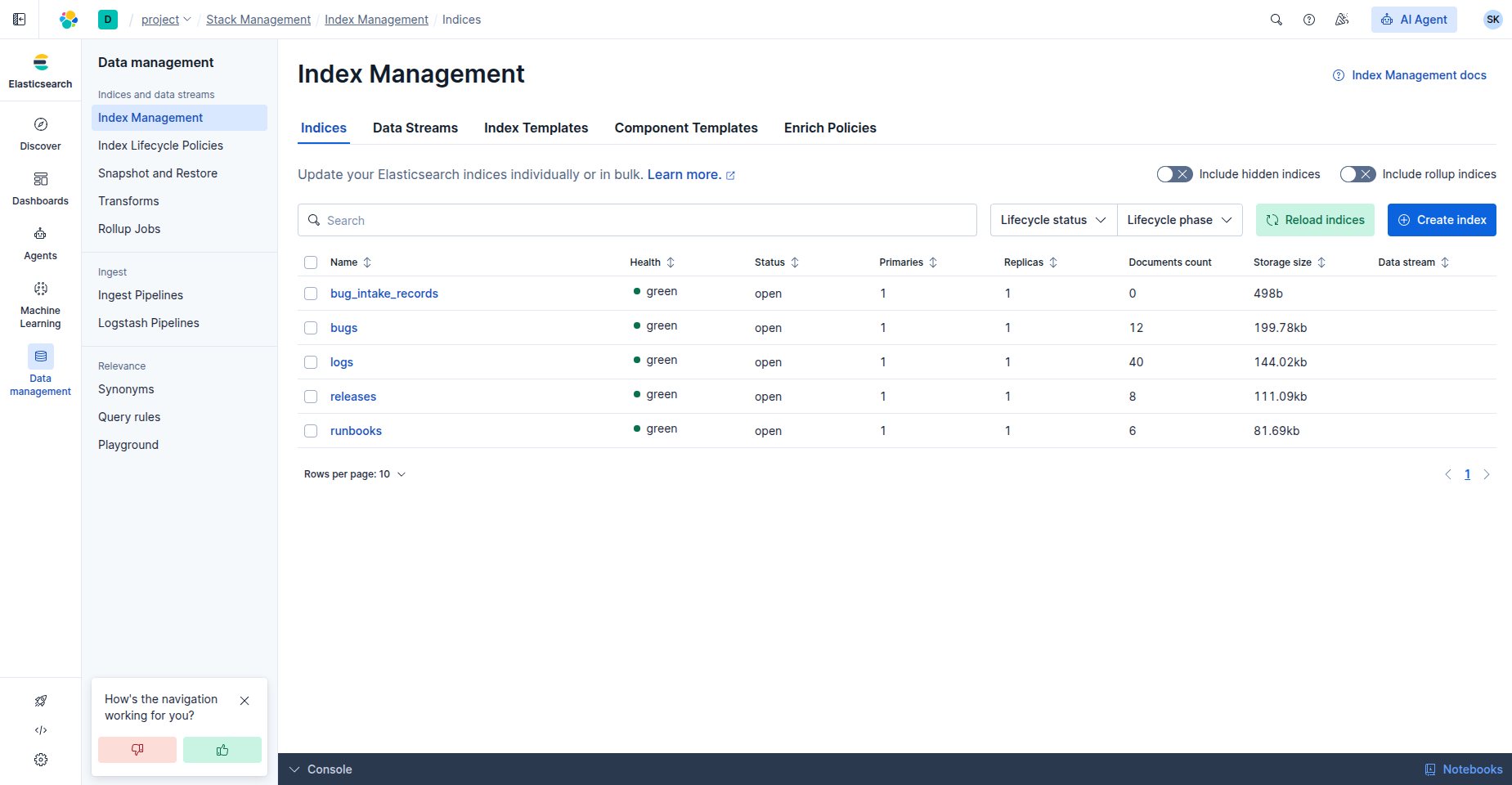This screenshot has height=785, width=1512.
Task: Open the runbooks index link
Action: click(356, 431)
